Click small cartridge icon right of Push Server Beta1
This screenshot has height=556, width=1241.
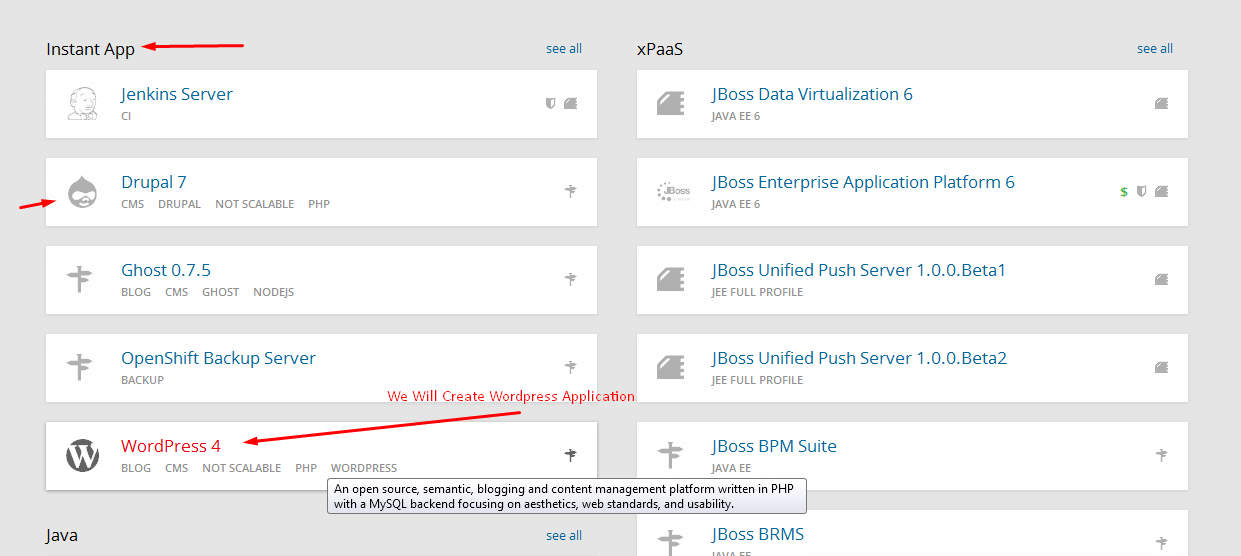point(1161,279)
